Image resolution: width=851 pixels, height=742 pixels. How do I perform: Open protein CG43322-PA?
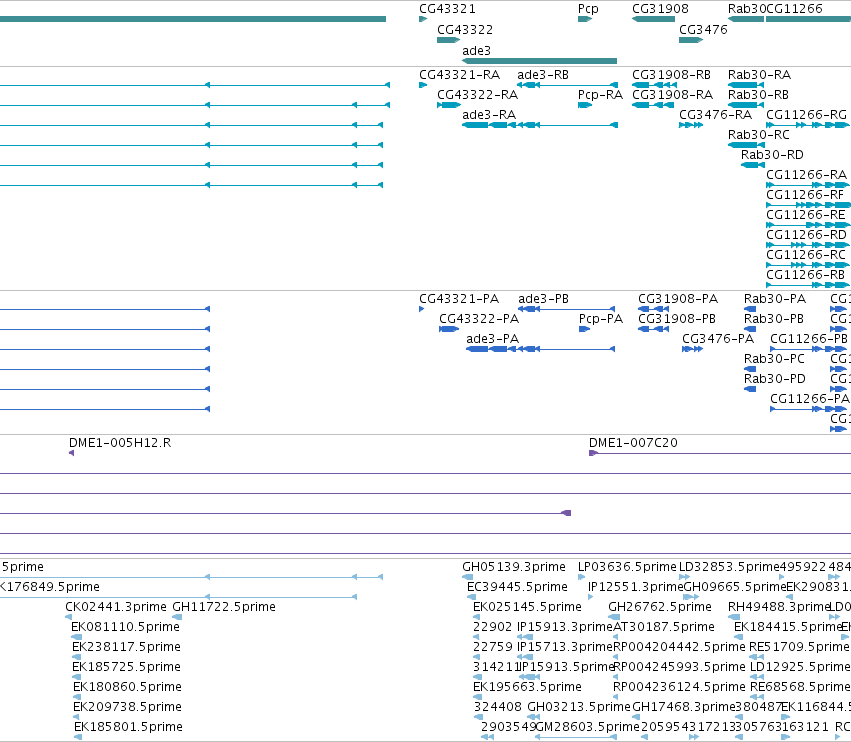click(479, 319)
